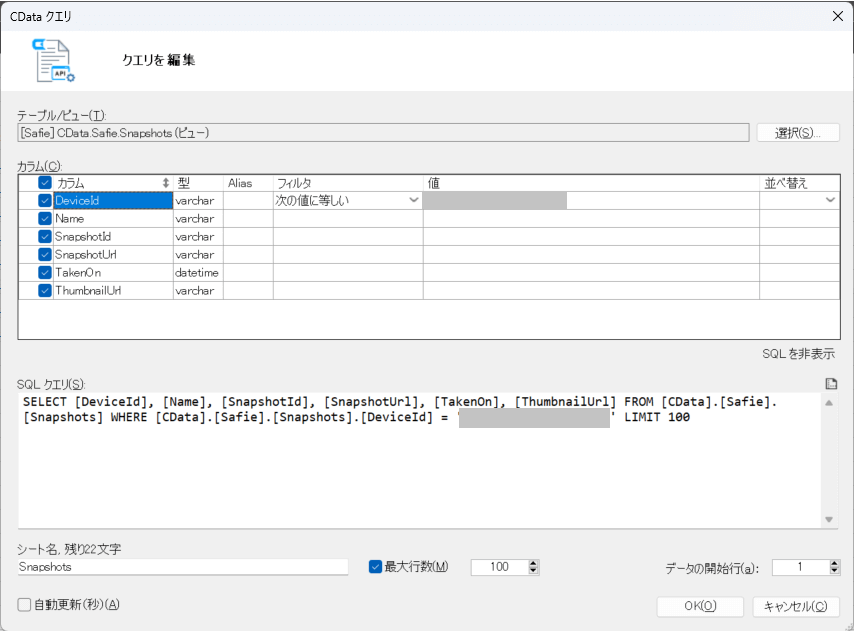
Task: Click the OK(O) button
Action: pyautogui.click(x=700, y=607)
